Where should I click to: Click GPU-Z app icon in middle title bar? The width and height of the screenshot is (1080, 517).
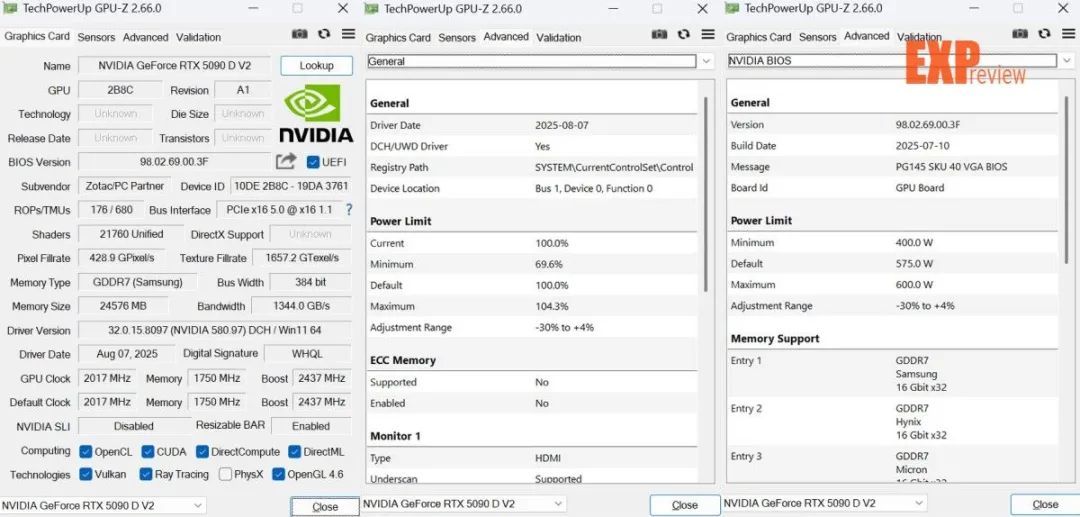pos(371,8)
